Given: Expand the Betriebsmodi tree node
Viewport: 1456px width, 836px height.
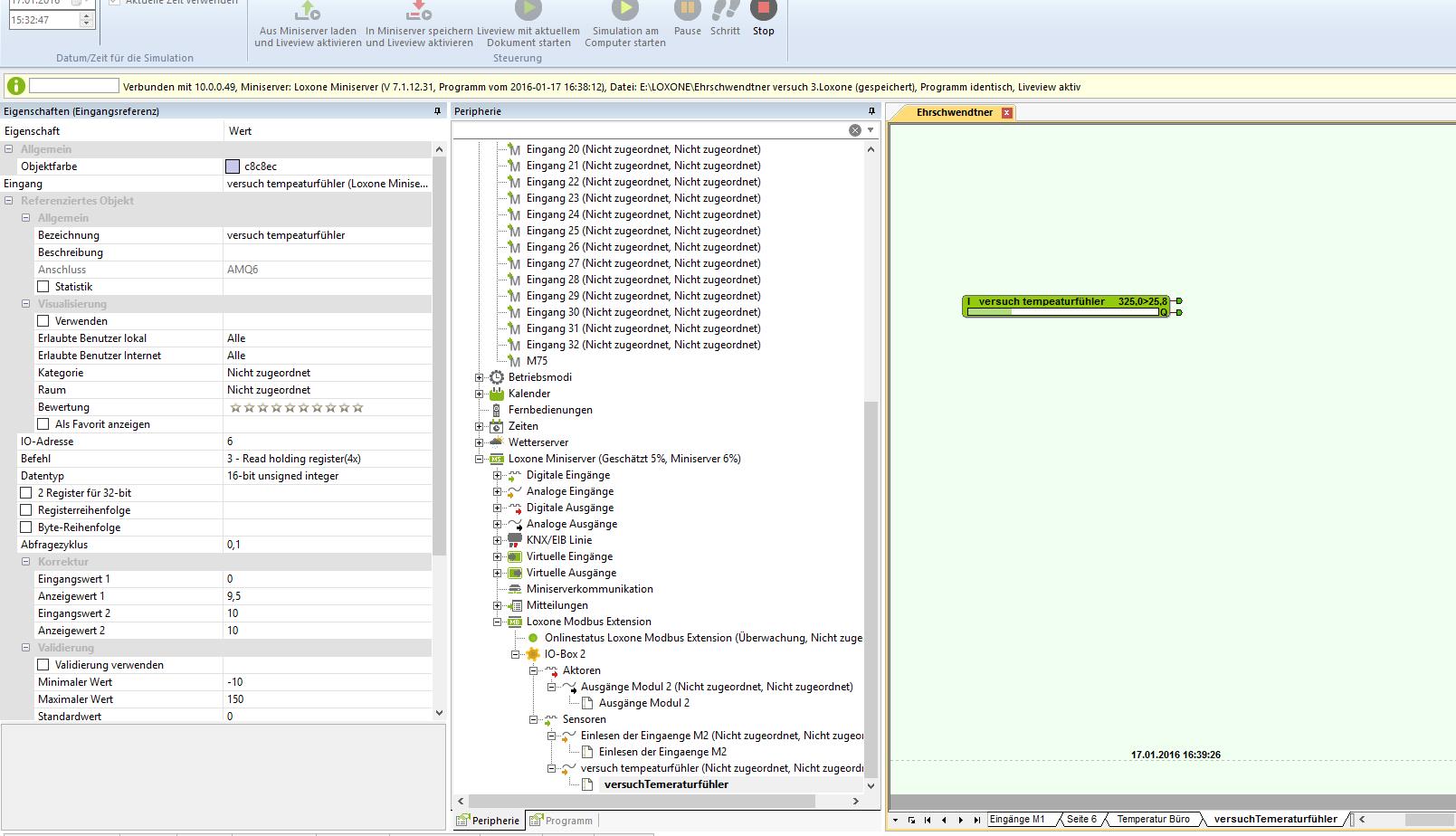Looking at the screenshot, I should coord(479,377).
